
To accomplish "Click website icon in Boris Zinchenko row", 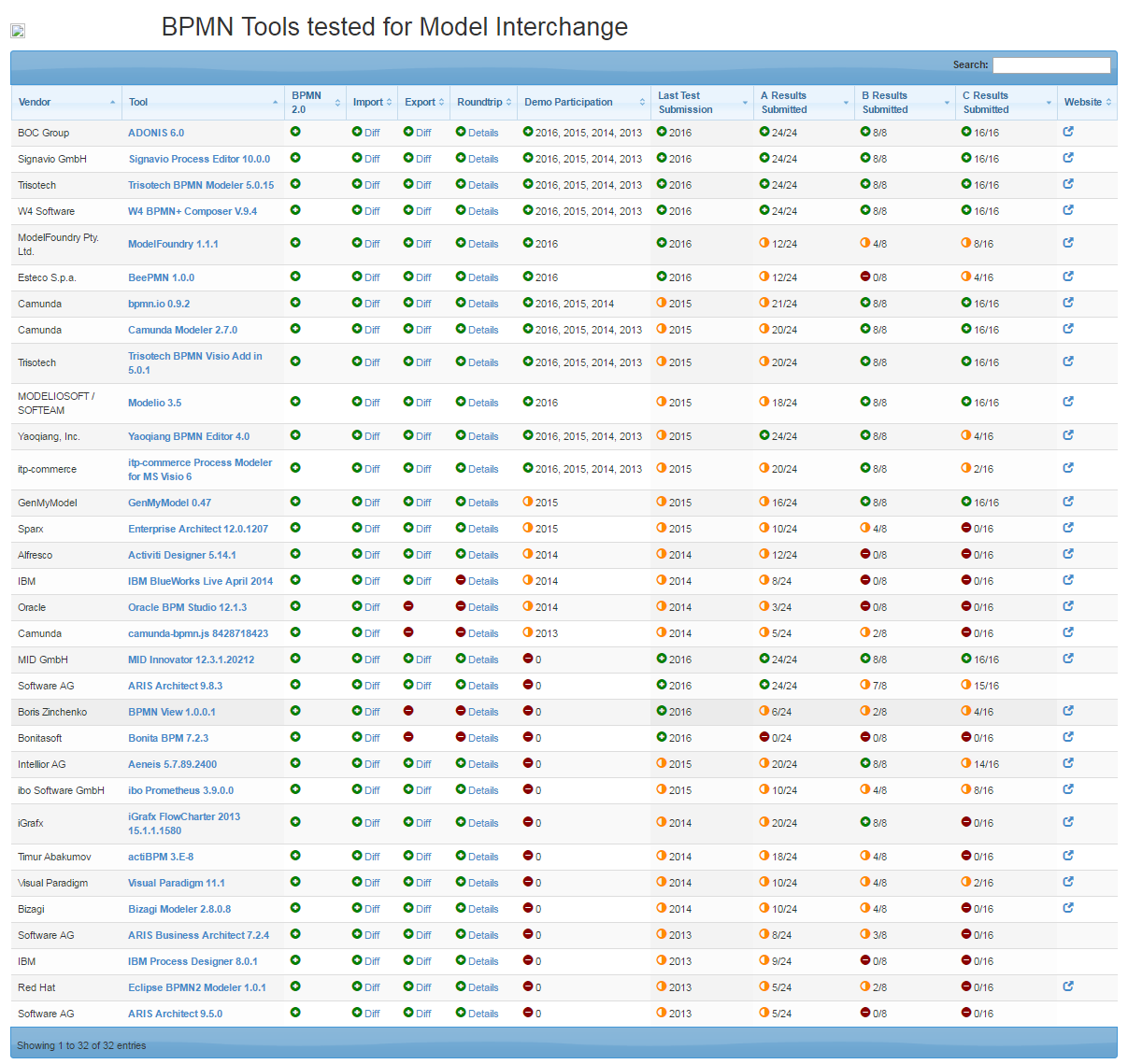I will pyautogui.click(x=1068, y=711).
